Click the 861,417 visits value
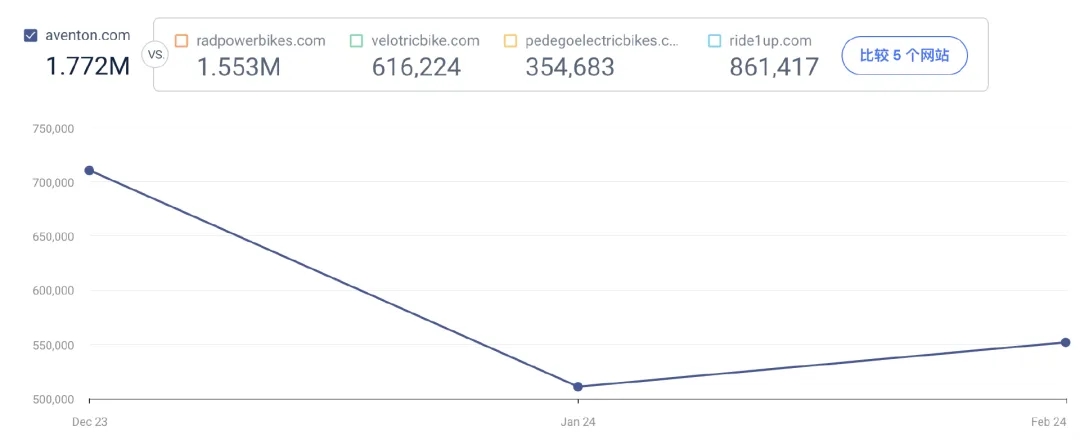This screenshot has width=1080, height=440. [774, 67]
